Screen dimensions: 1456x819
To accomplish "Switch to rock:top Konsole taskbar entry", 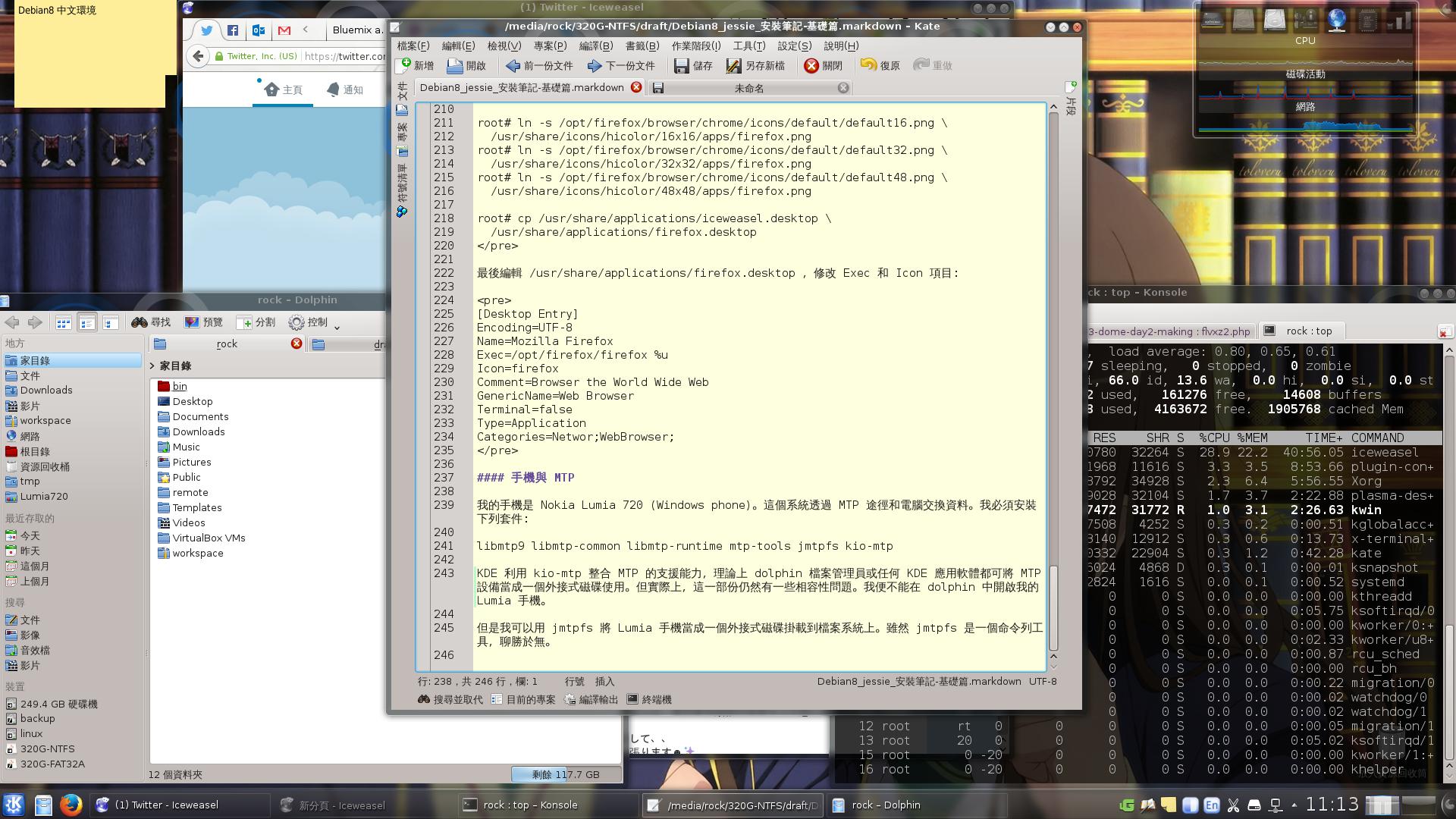I will point(548,805).
